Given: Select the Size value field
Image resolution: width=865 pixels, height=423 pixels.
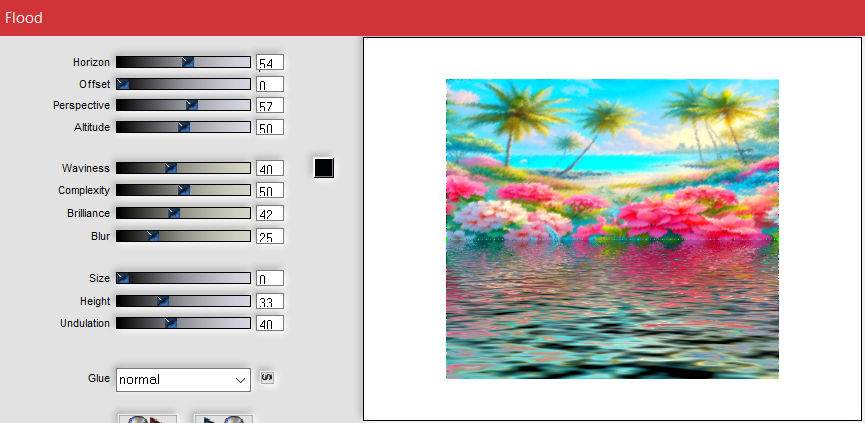Looking at the screenshot, I should click(270, 279).
